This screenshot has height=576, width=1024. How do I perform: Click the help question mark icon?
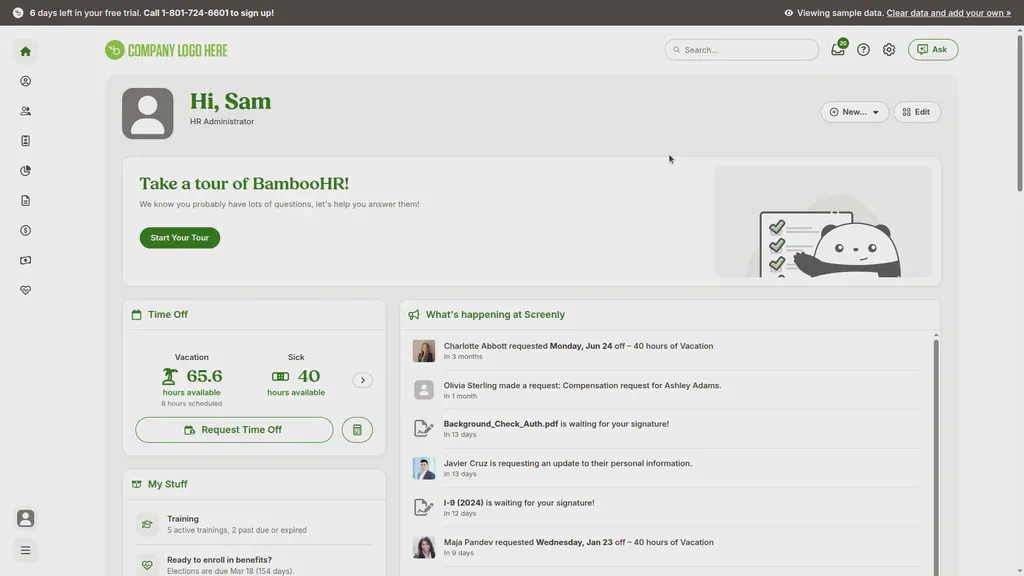click(x=863, y=48)
